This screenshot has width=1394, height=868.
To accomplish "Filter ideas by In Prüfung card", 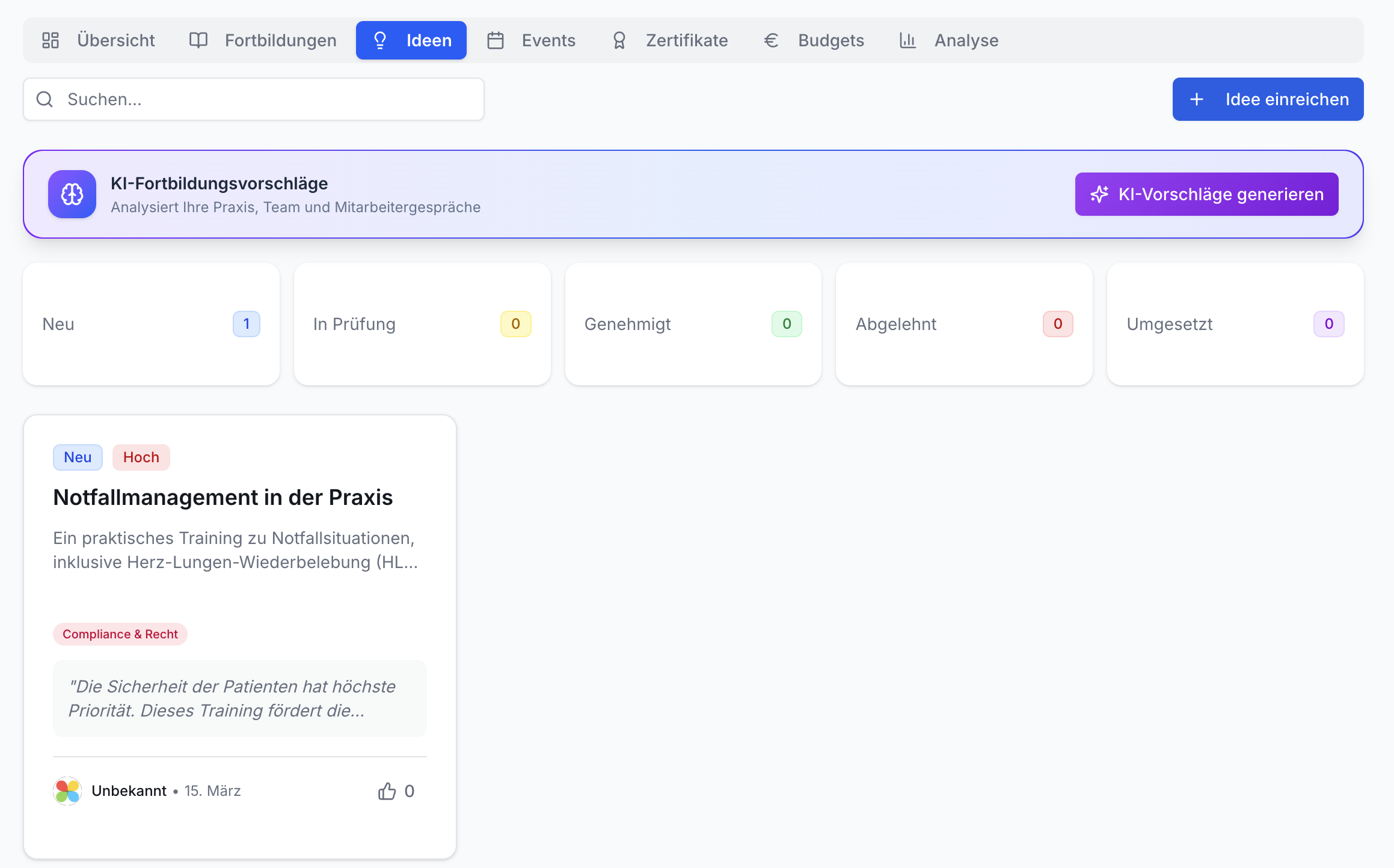I will point(422,324).
